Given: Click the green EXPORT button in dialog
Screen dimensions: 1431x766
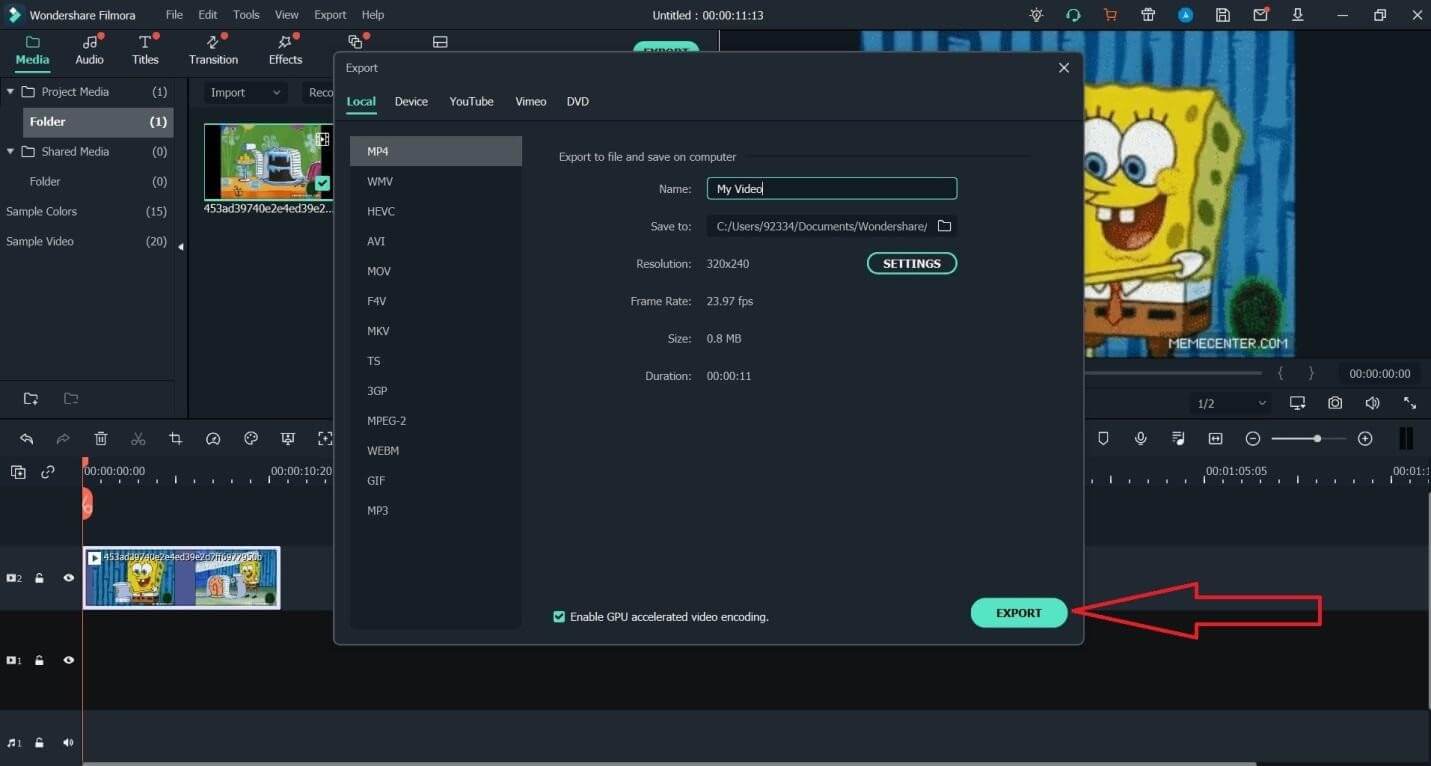Looking at the screenshot, I should pyautogui.click(x=1019, y=613).
